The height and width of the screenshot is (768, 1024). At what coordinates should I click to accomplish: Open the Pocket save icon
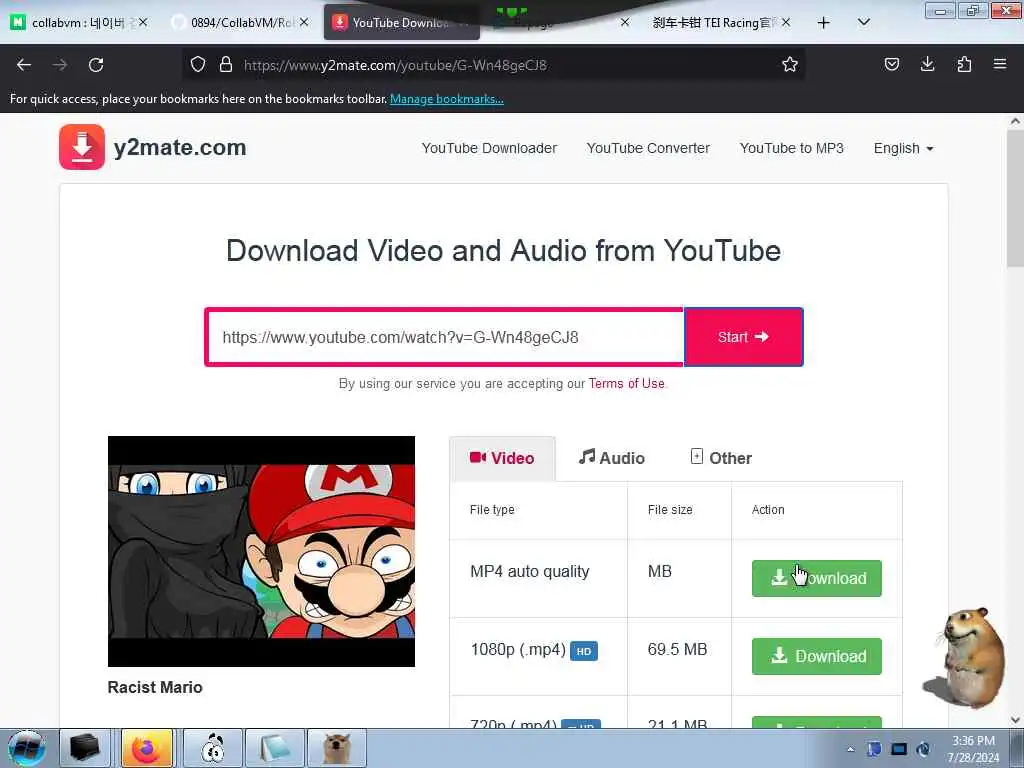click(x=891, y=64)
